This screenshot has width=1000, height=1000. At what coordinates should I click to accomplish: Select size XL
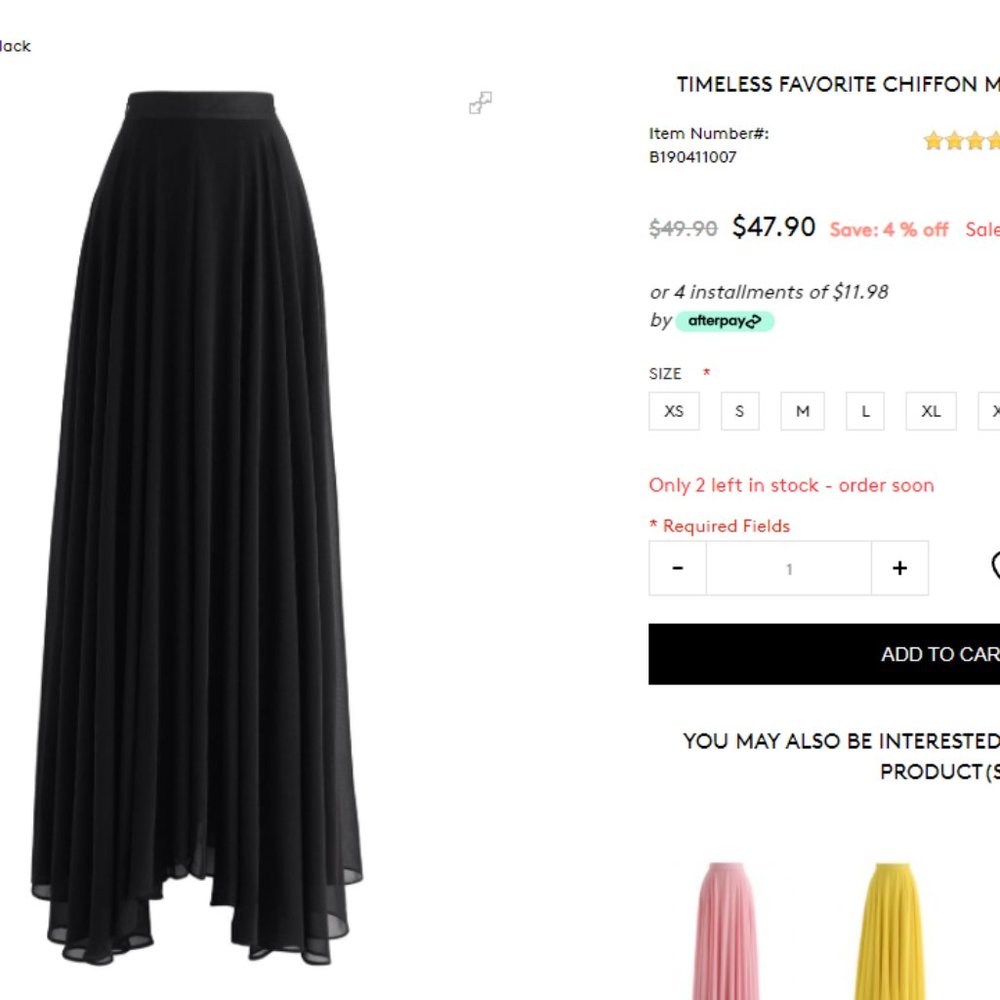931,411
